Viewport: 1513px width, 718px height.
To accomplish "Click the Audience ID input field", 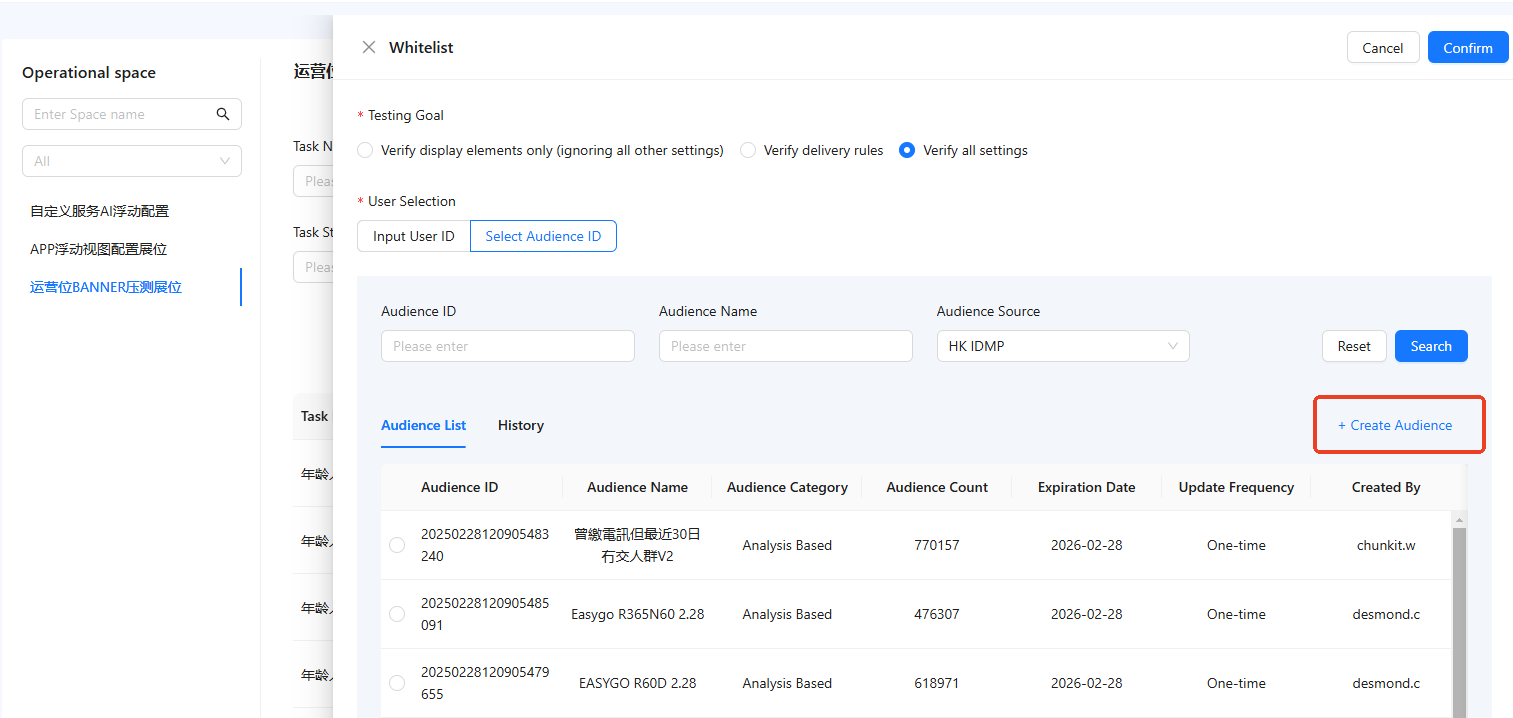I will (507, 346).
